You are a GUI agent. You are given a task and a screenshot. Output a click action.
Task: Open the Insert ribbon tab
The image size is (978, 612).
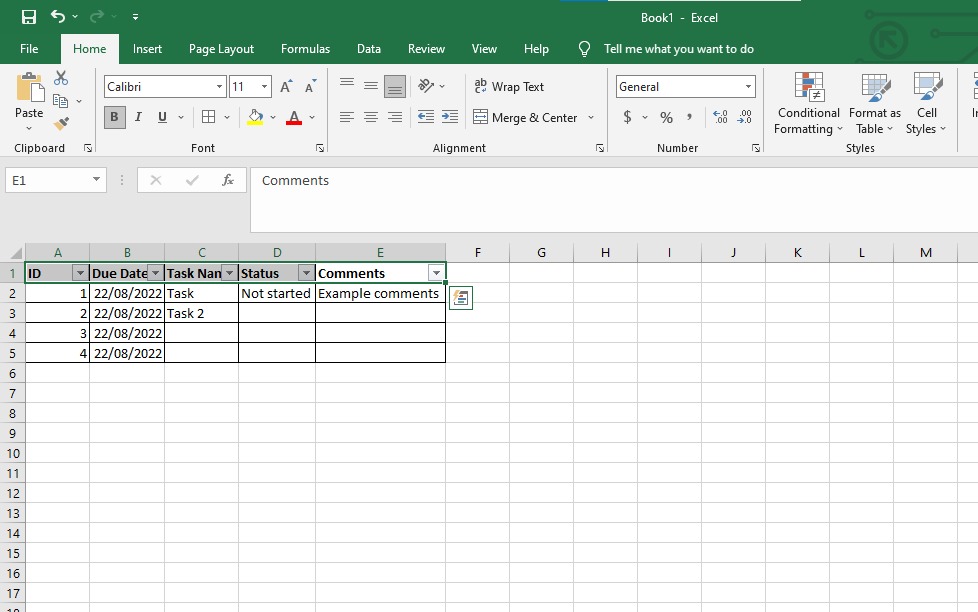click(x=147, y=49)
